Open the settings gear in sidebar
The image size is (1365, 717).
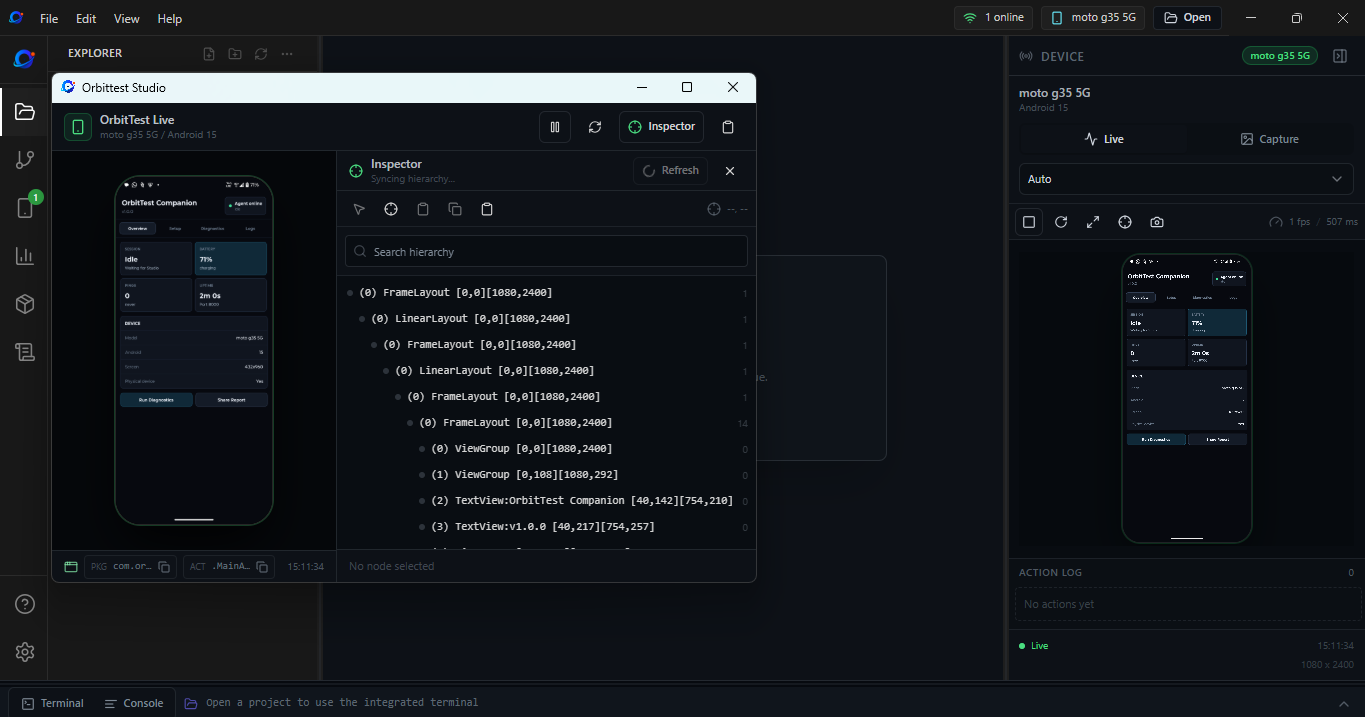click(25, 652)
